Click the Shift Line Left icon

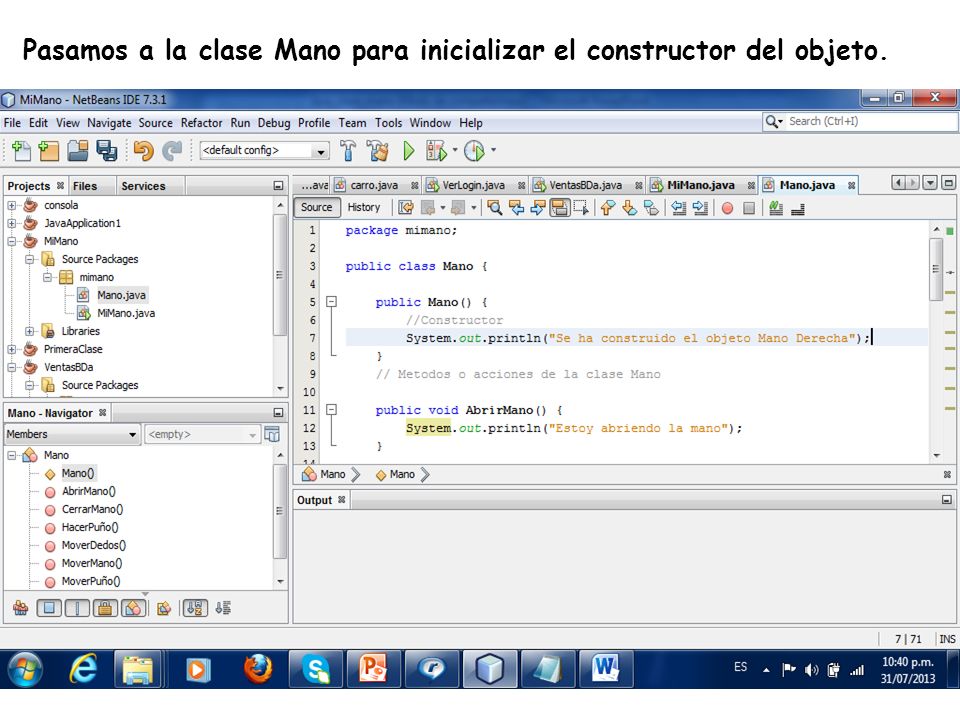(x=678, y=208)
